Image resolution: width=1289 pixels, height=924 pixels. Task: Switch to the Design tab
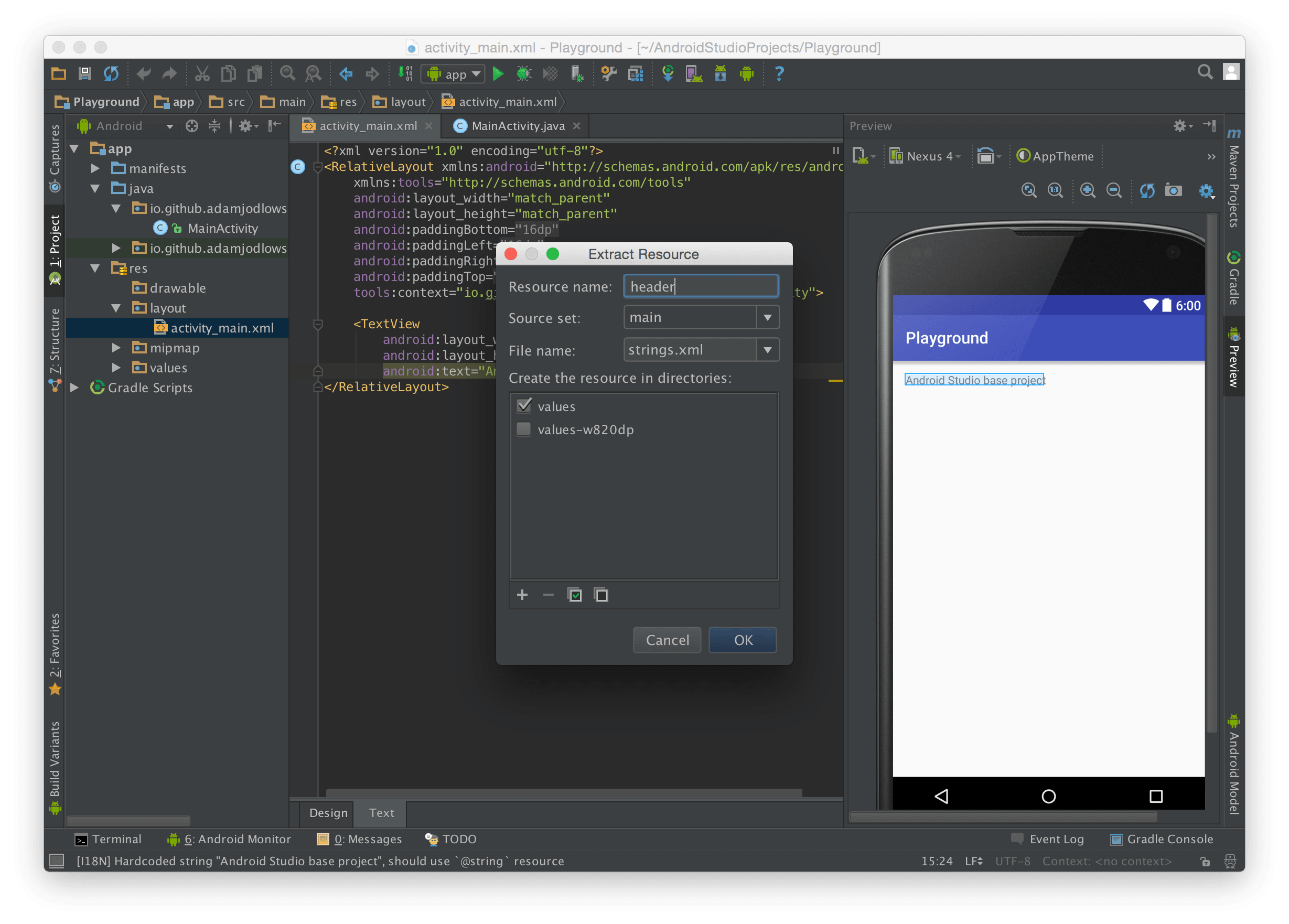point(328,813)
